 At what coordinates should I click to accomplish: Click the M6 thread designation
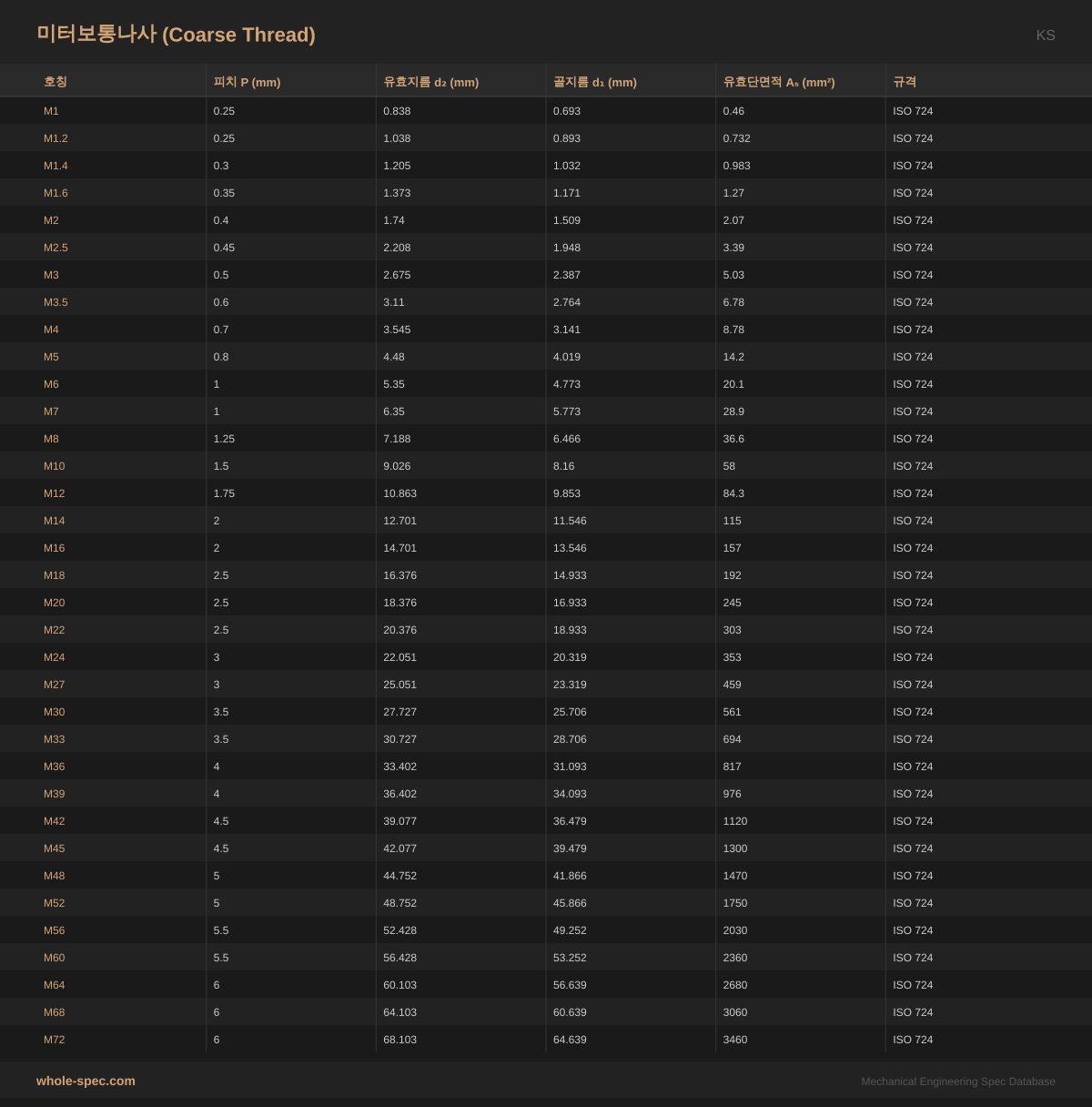[51, 384]
